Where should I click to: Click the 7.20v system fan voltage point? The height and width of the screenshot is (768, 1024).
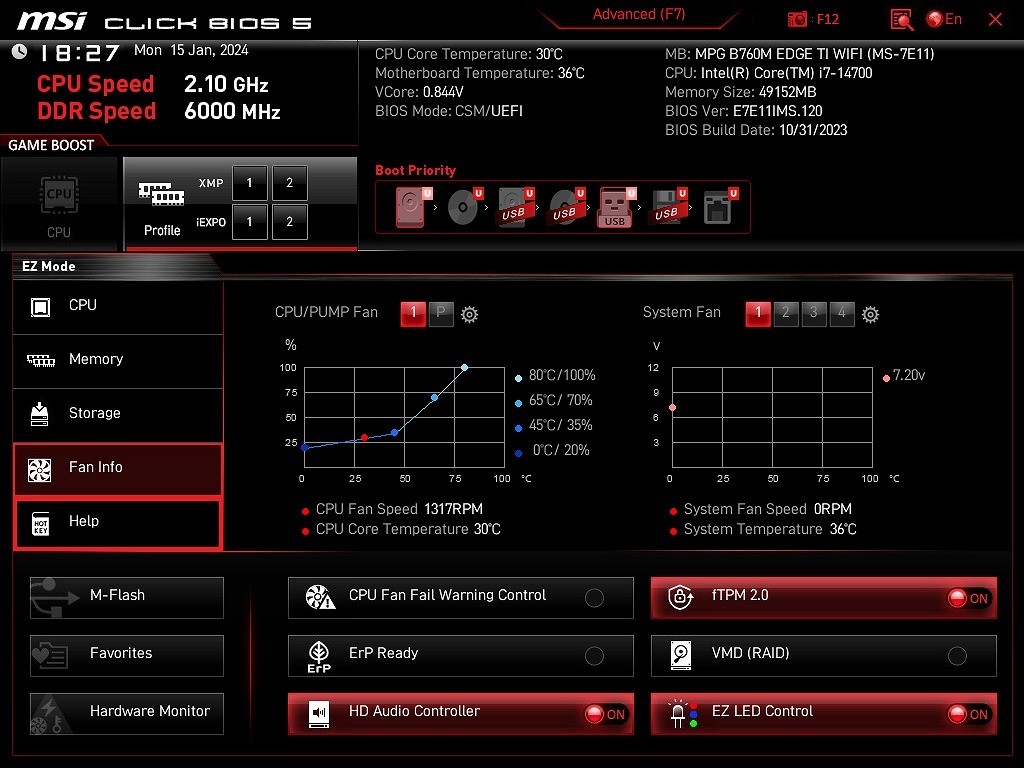tap(672, 408)
